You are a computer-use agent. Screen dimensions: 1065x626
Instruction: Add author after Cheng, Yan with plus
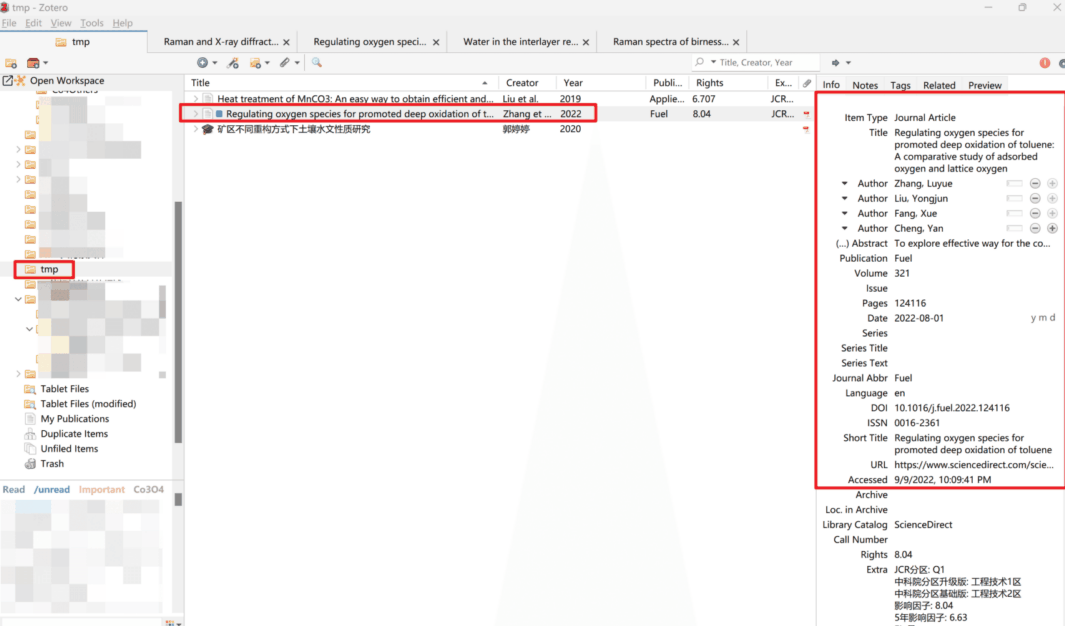pyautogui.click(x=1052, y=229)
